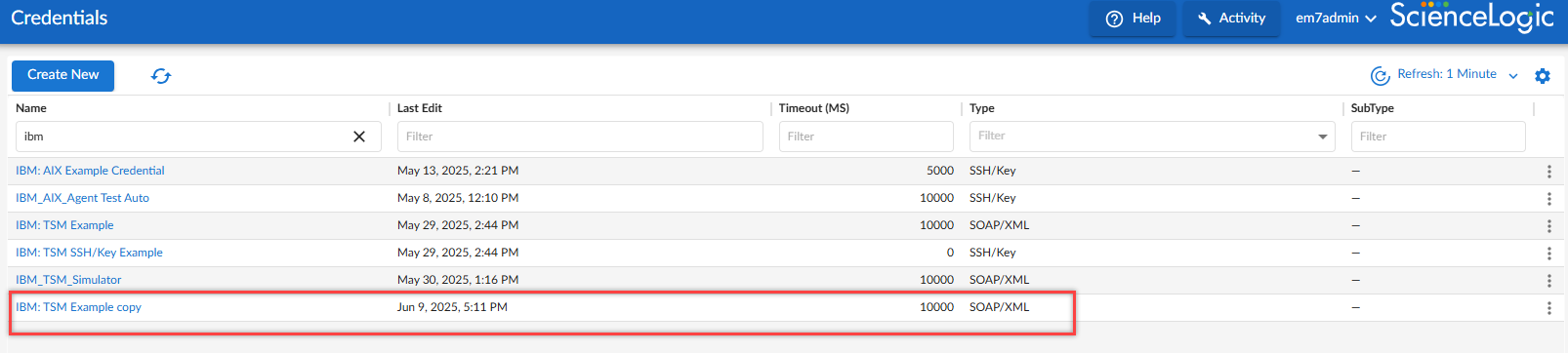
Task: Open actions menu for IBM: AIX Example Credential
Action: [1548, 171]
